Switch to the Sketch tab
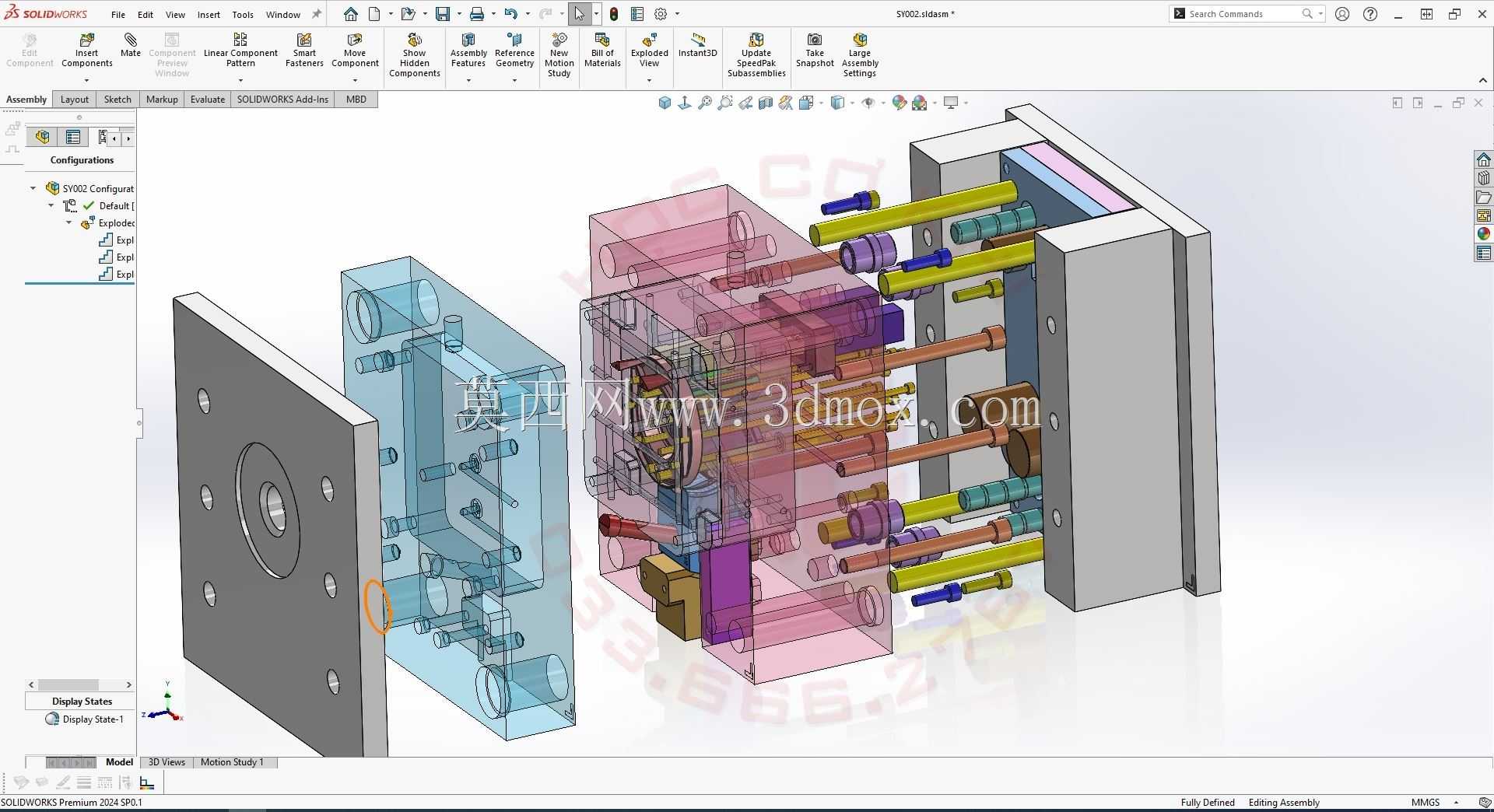Screen dimensions: 1494x812 [117, 100]
